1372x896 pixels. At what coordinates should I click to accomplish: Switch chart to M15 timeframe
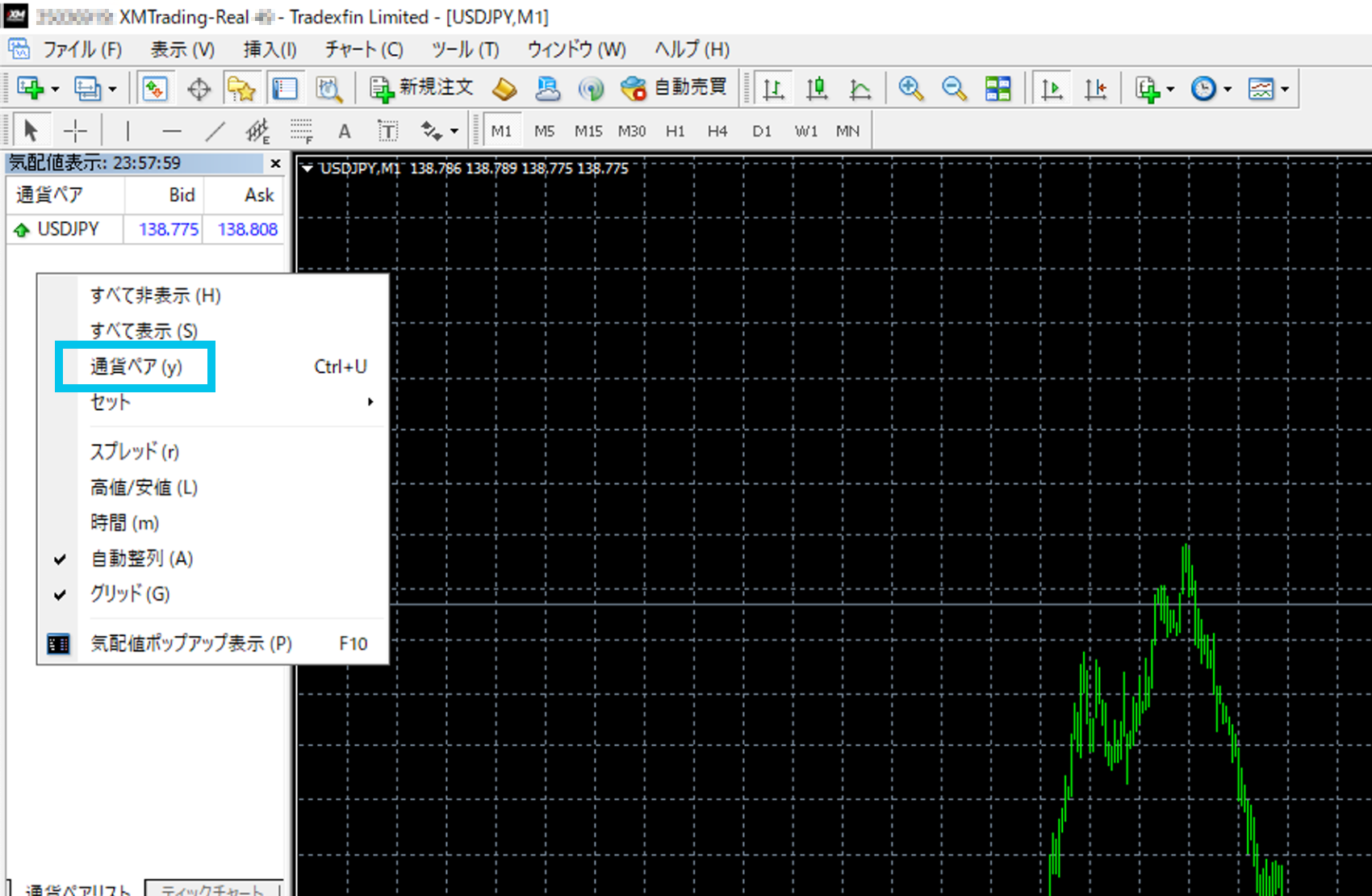(588, 131)
